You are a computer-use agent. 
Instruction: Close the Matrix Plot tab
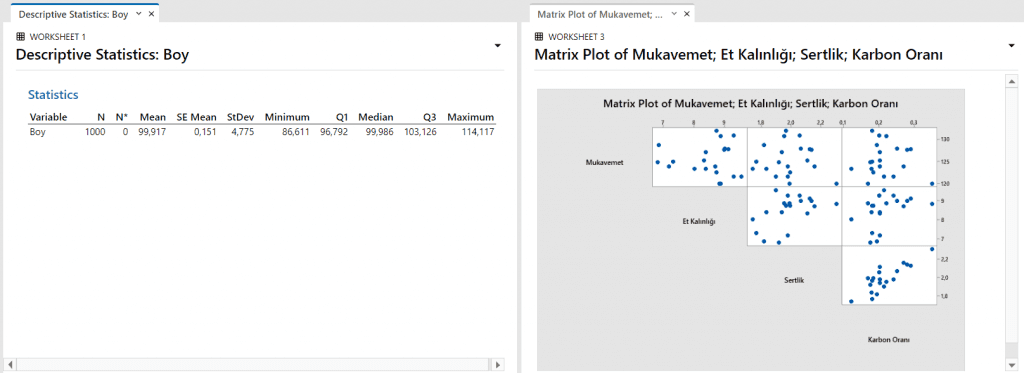click(686, 14)
